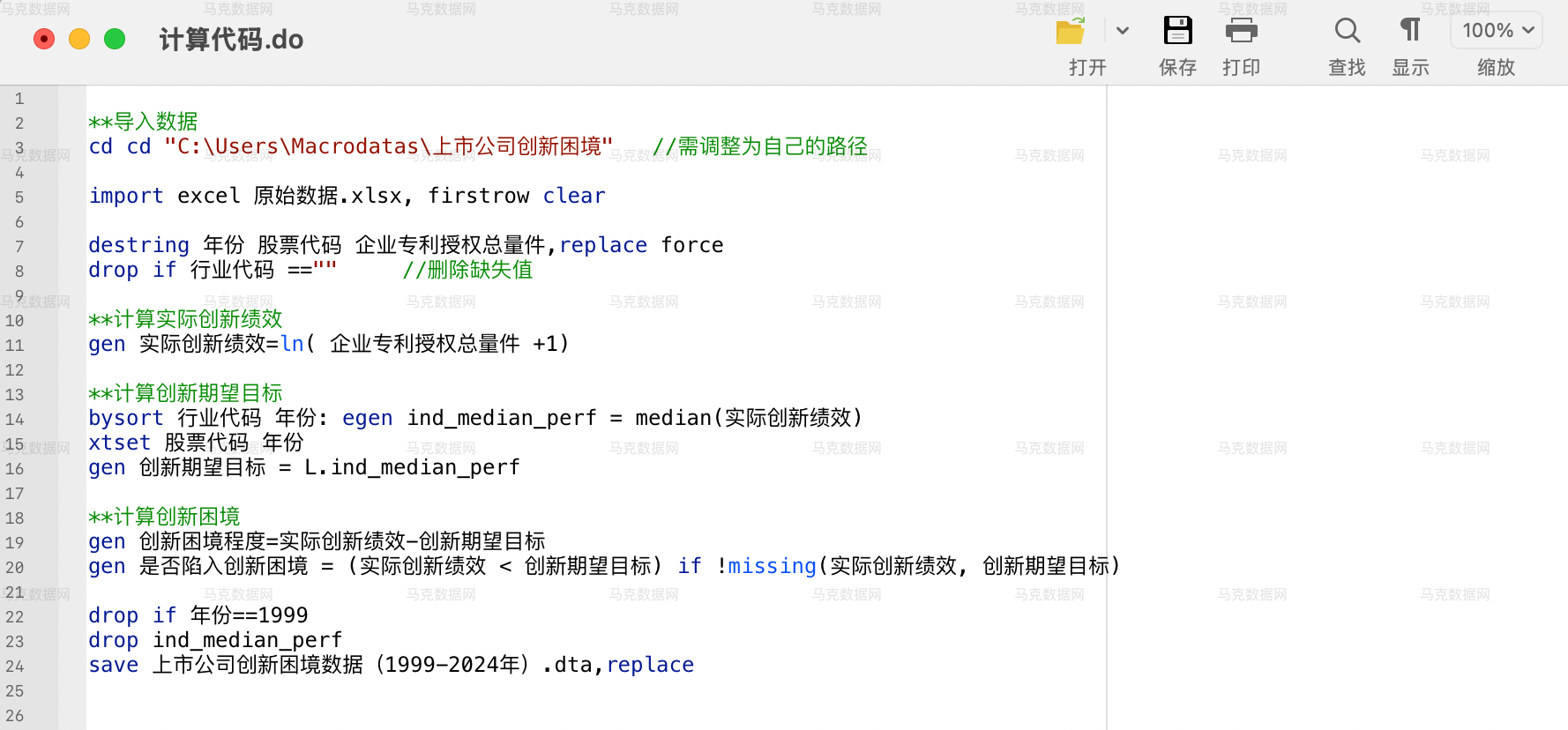Click the drop ind_median_perf line

[x=215, y=640]
